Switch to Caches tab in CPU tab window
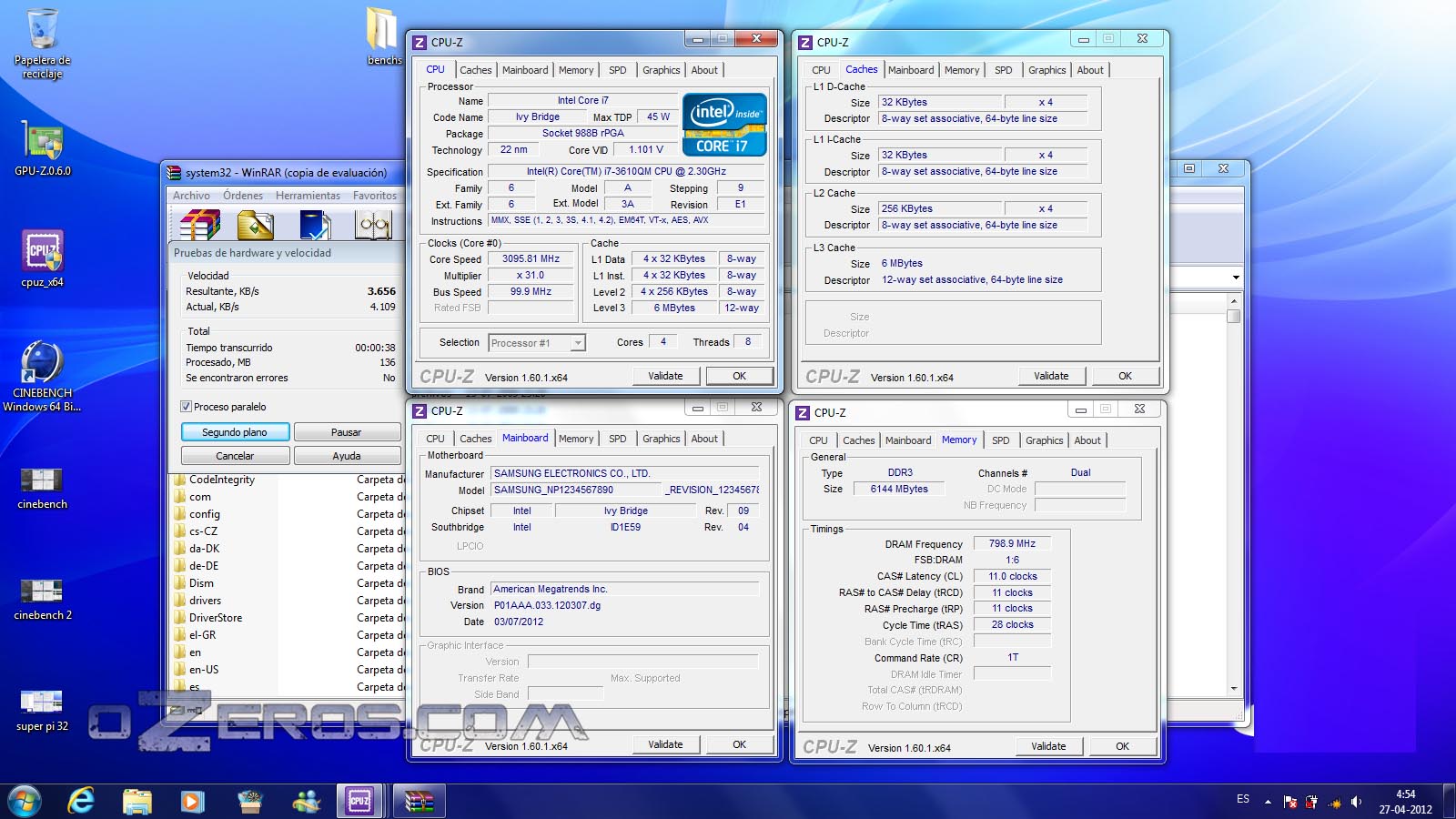This screenshot has height=819, width=1456. click(475, 70)
